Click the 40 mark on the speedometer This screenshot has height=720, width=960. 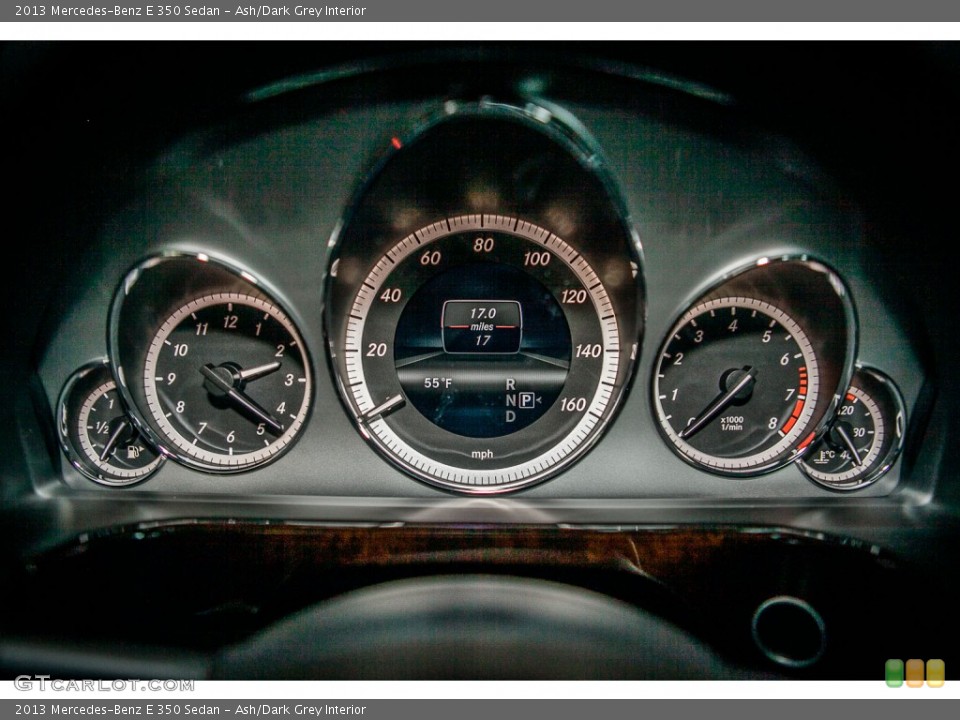(x=391, y=296)
